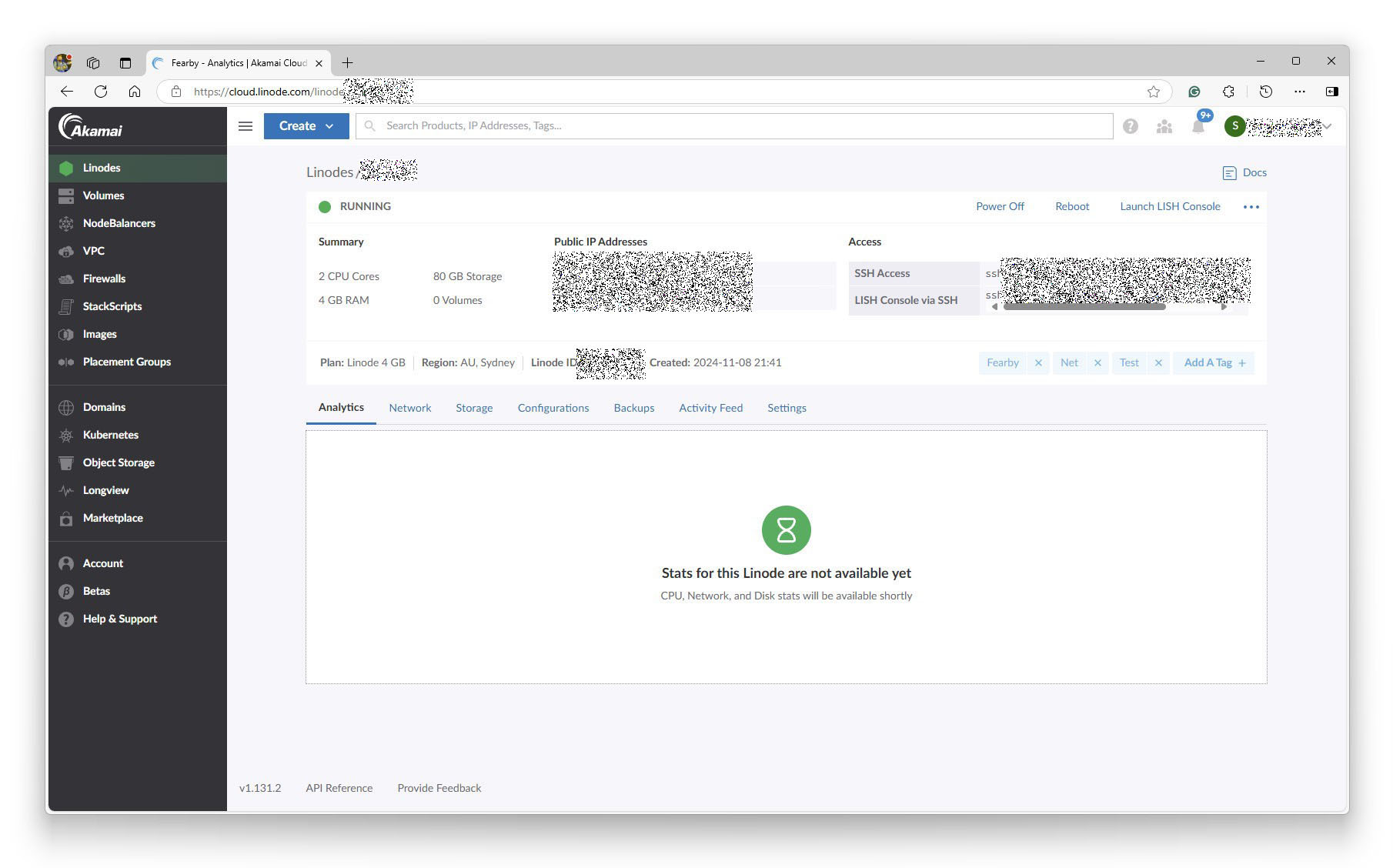Open API Reference link

point(339,789)
